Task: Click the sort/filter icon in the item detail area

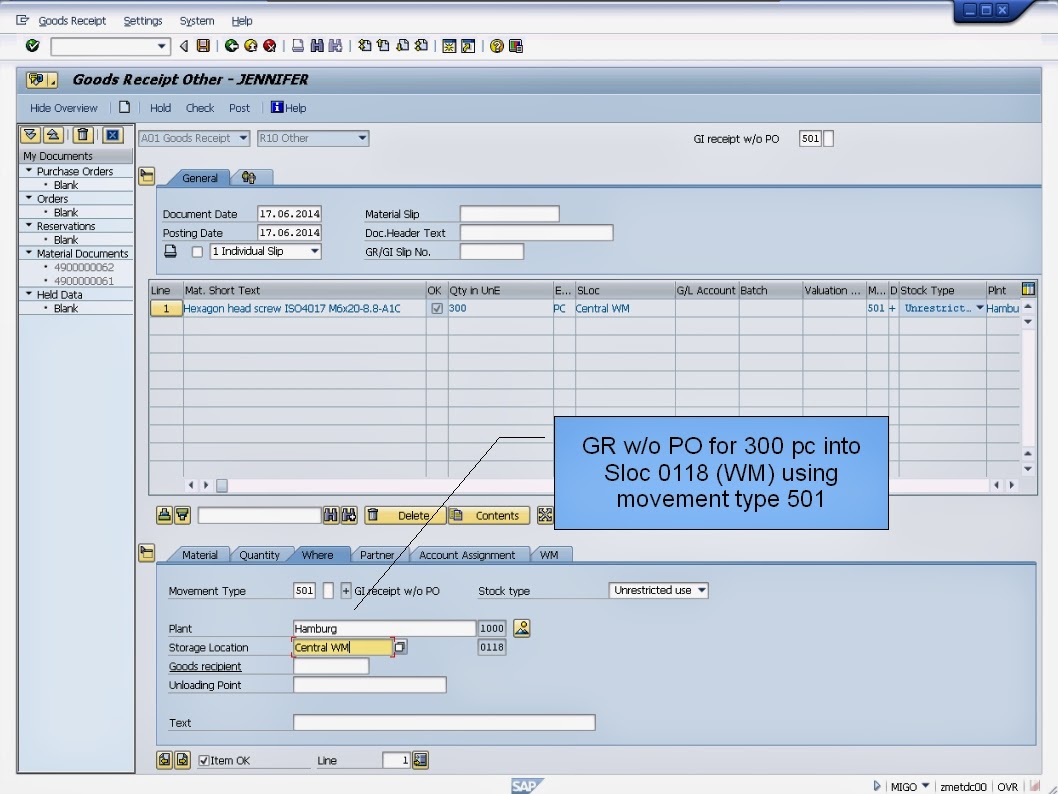Action: click(181, 515)
